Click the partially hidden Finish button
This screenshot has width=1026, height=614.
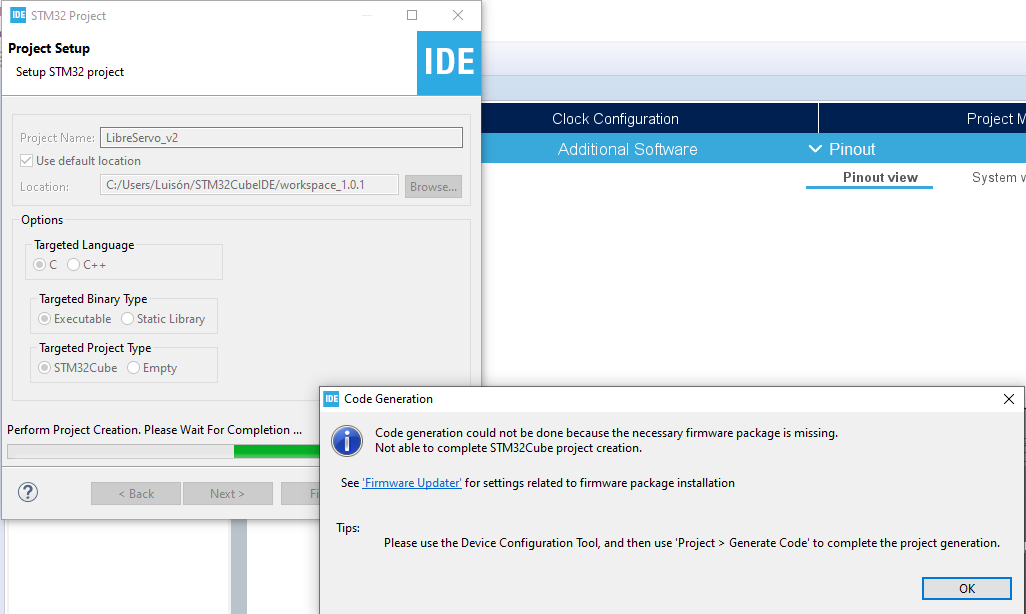point(301,494)
